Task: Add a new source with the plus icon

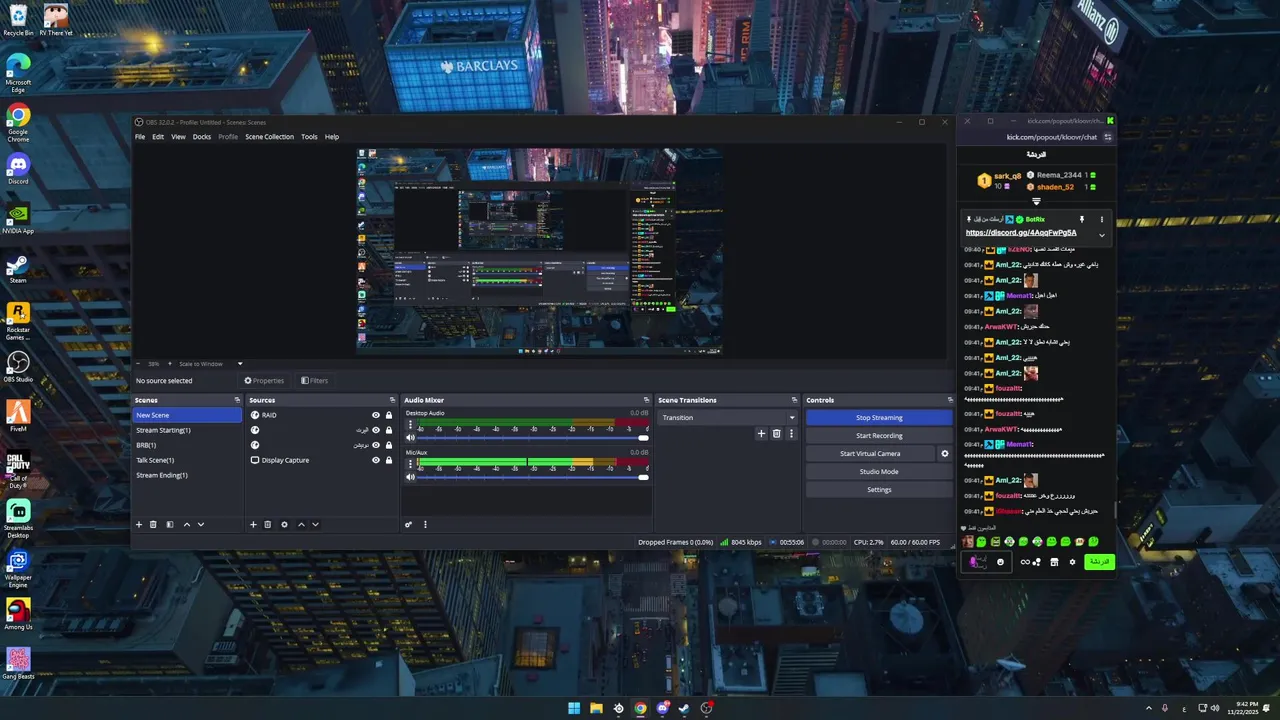Action: point(253,524)
